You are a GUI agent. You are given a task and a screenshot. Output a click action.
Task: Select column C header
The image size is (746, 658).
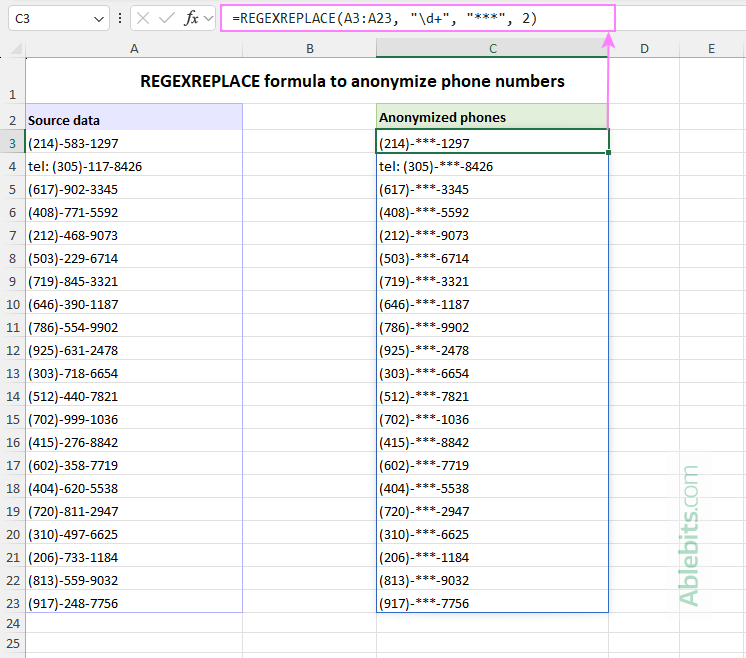[x=492, y=49]
